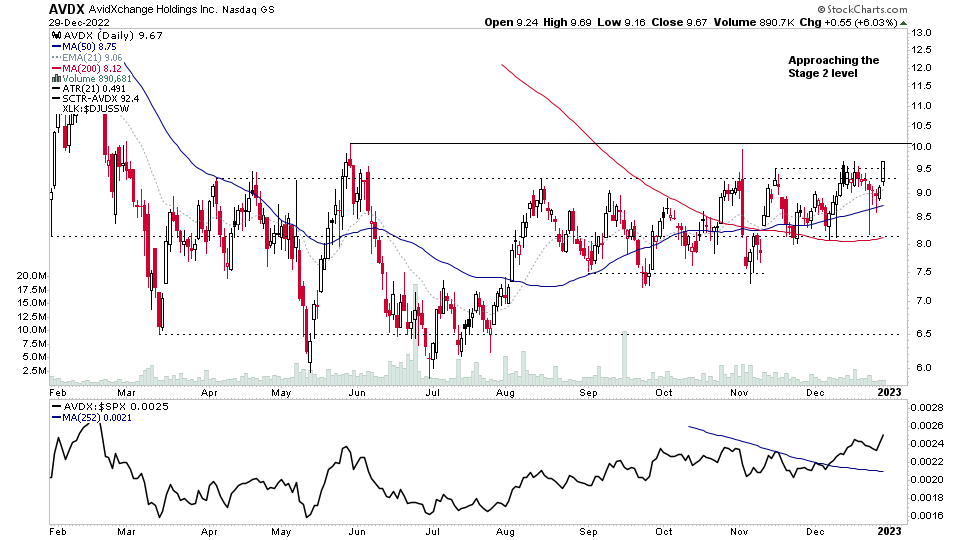960x540 pixels.
Task: Click the Jun label under the relative strength panel
Action: point(357,531)
